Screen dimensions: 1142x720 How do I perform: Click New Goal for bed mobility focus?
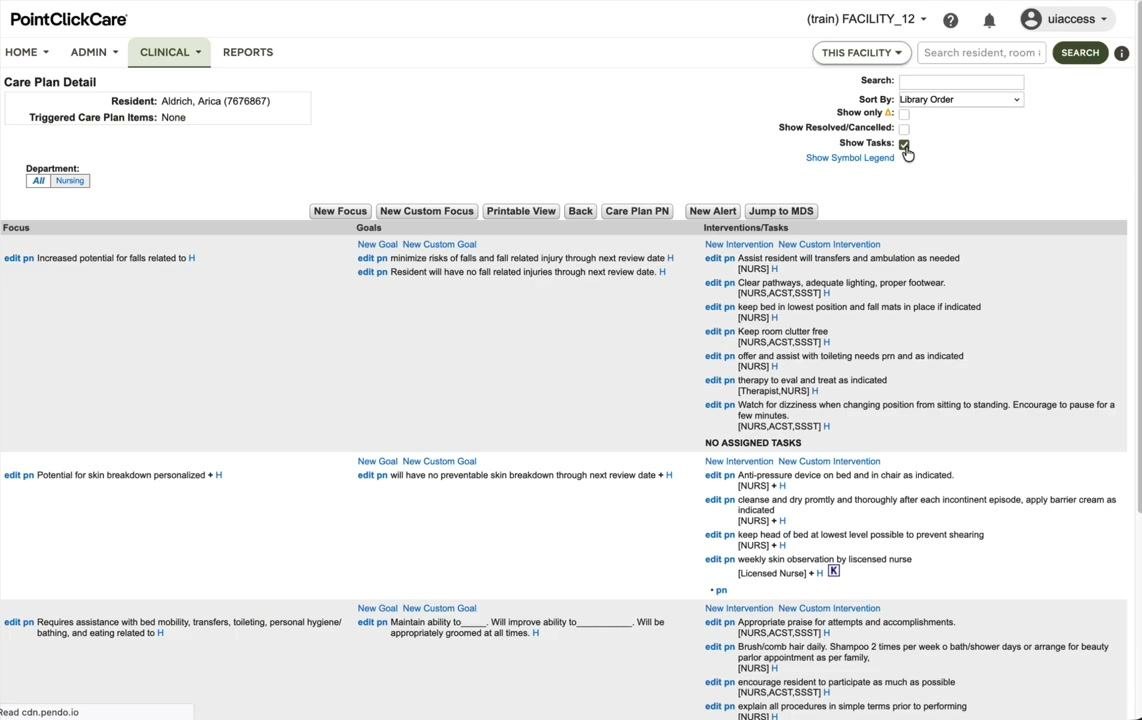coord(377,609)
